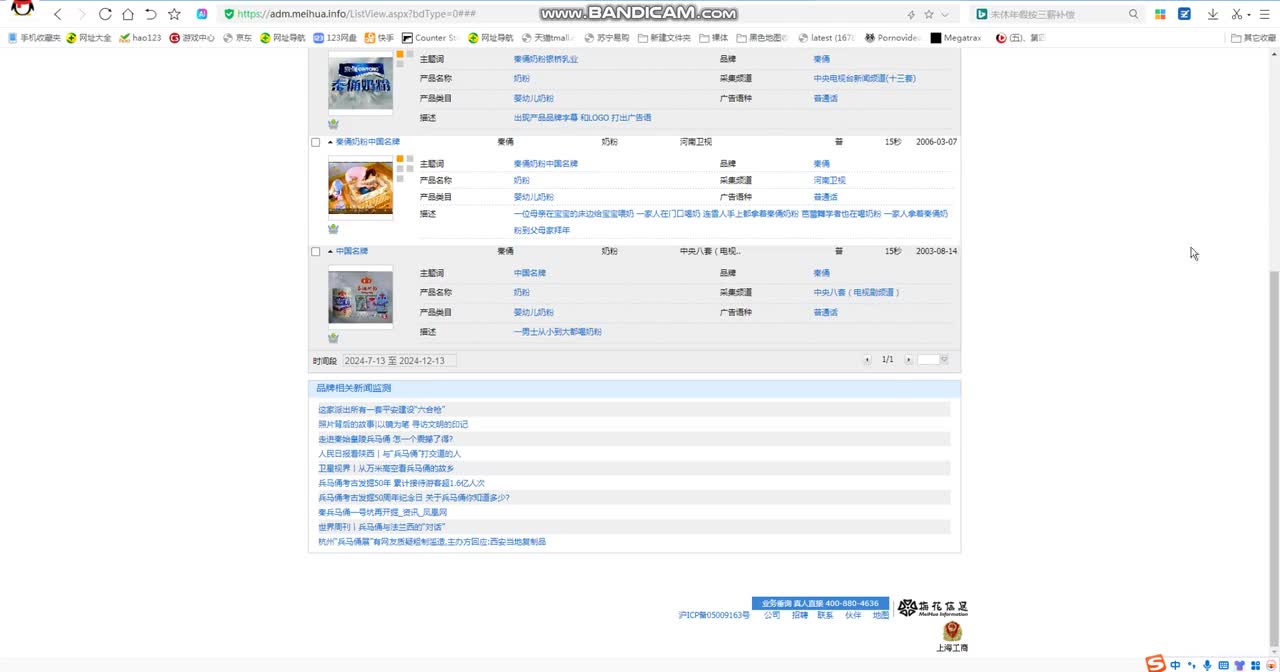Click 河南卫视 channel link
The height and width of the screenshot is (672, 1280).
tap(829, 180)
